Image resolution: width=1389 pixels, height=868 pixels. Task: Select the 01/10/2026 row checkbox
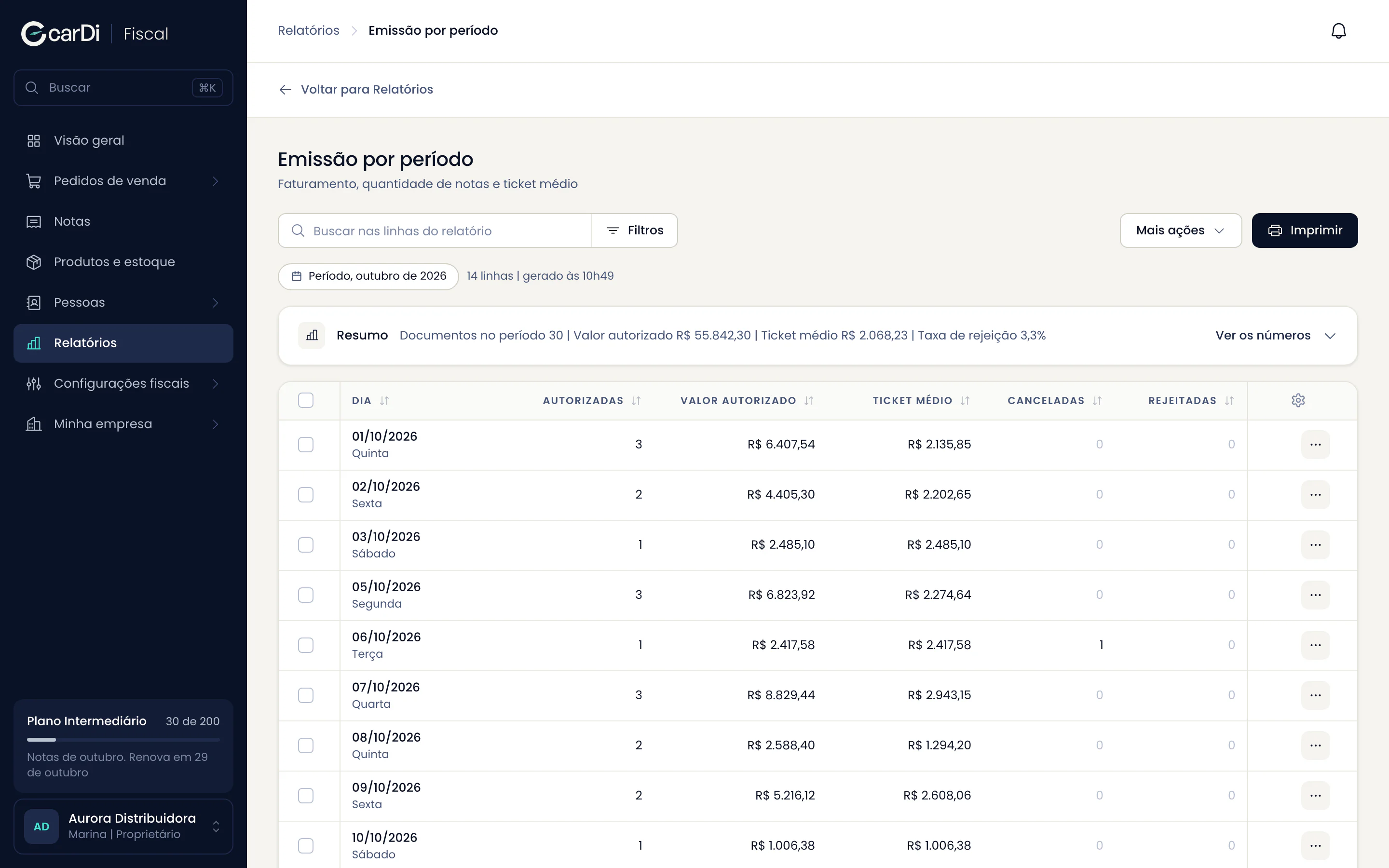point(306,444)
